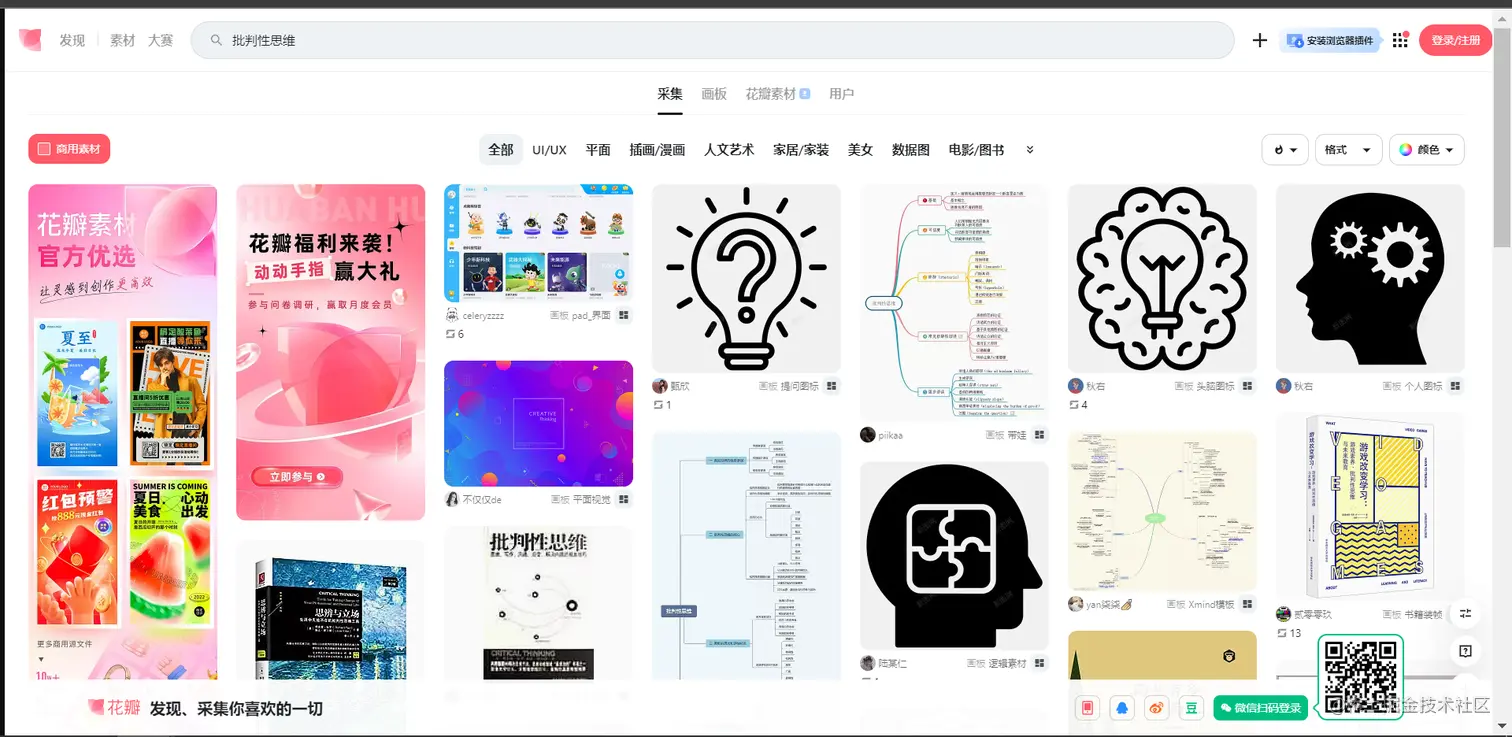Viewport: 1512px width, 737px height.
Task: Click the plus icon to add a pin
Action: [1260, 40]
